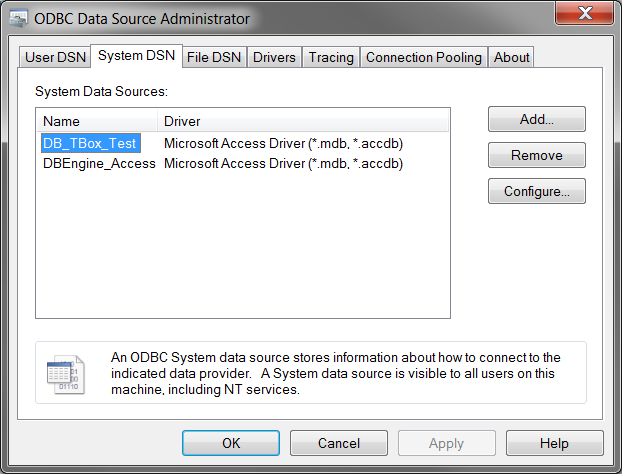Confirm with the OK button
Image resolution: width=622 pixels, height=474 pixels.
click(x=231, y=443)
